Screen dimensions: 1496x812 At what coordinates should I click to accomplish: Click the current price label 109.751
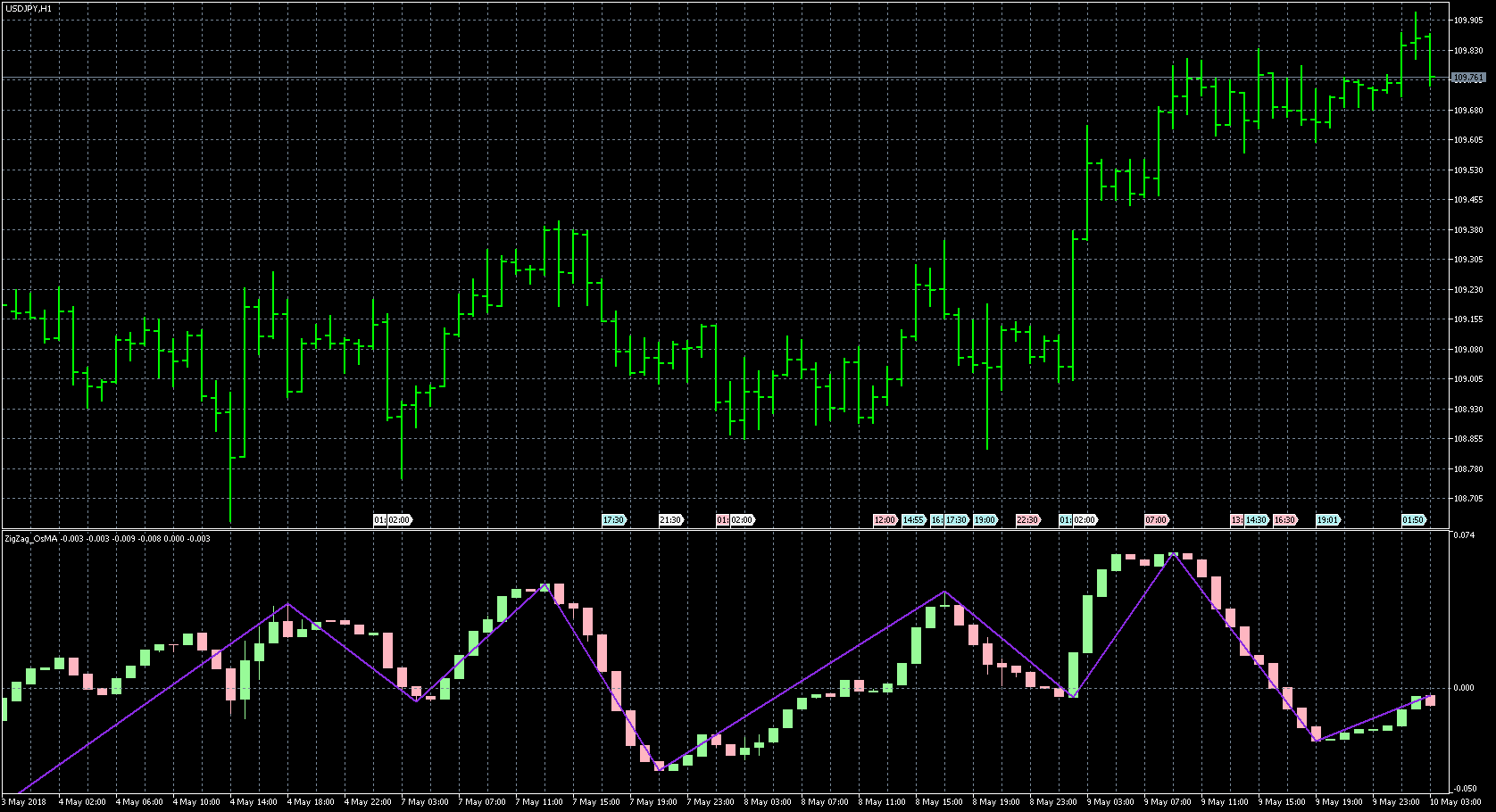pos(1468,79)
